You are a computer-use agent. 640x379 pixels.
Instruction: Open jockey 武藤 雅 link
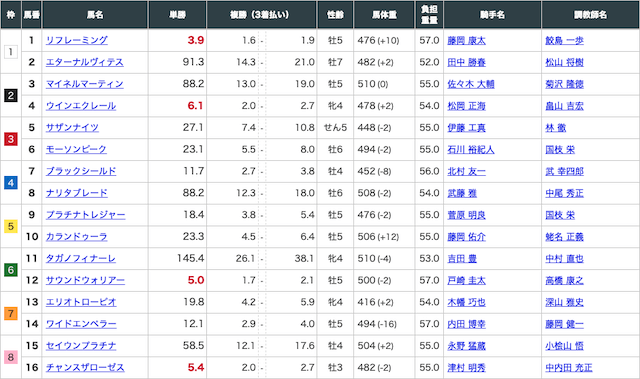click(x=462, y=193)
